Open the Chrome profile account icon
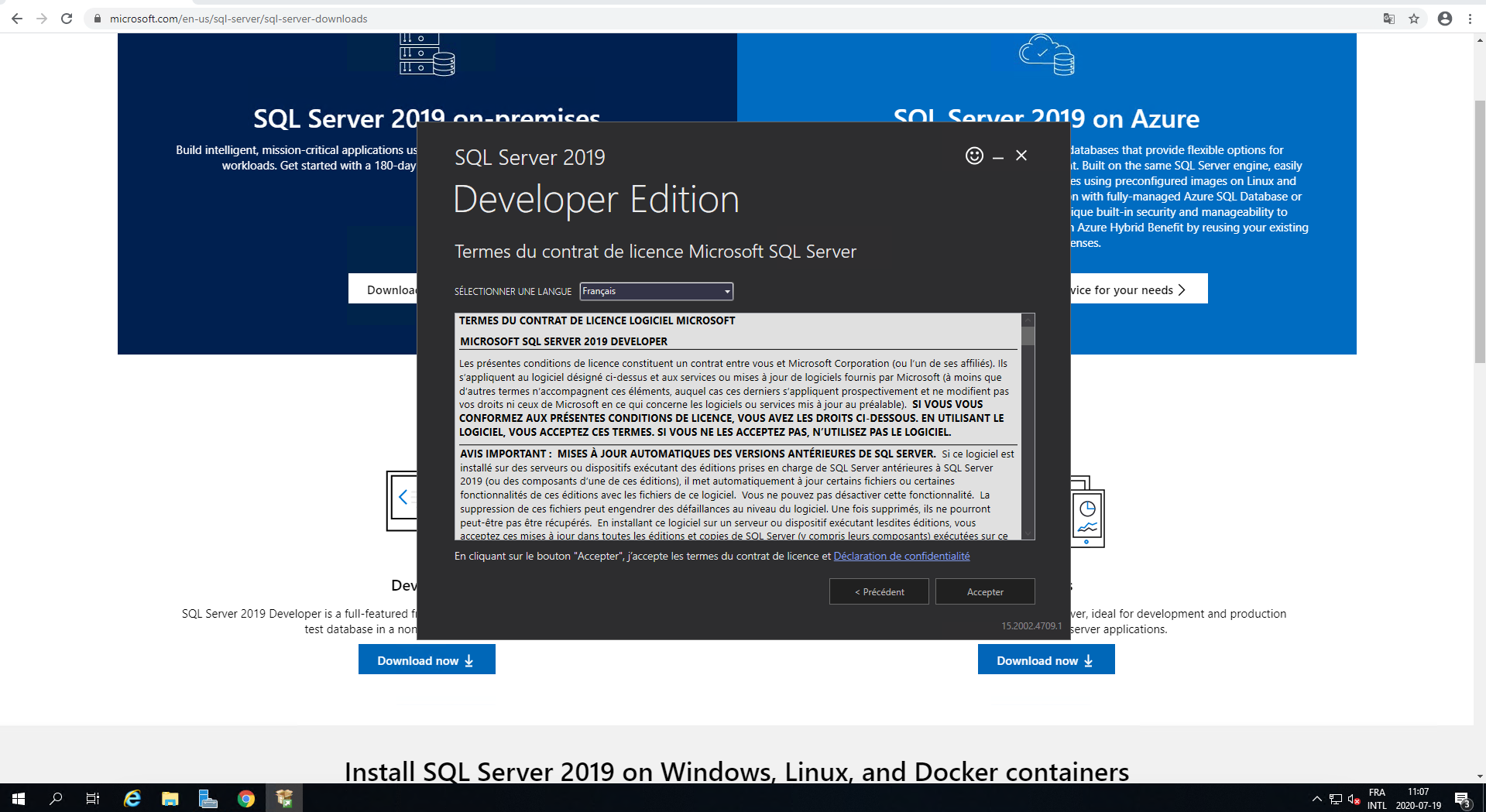This screenshot has height=812, width=1486. tap(1445, 19)
